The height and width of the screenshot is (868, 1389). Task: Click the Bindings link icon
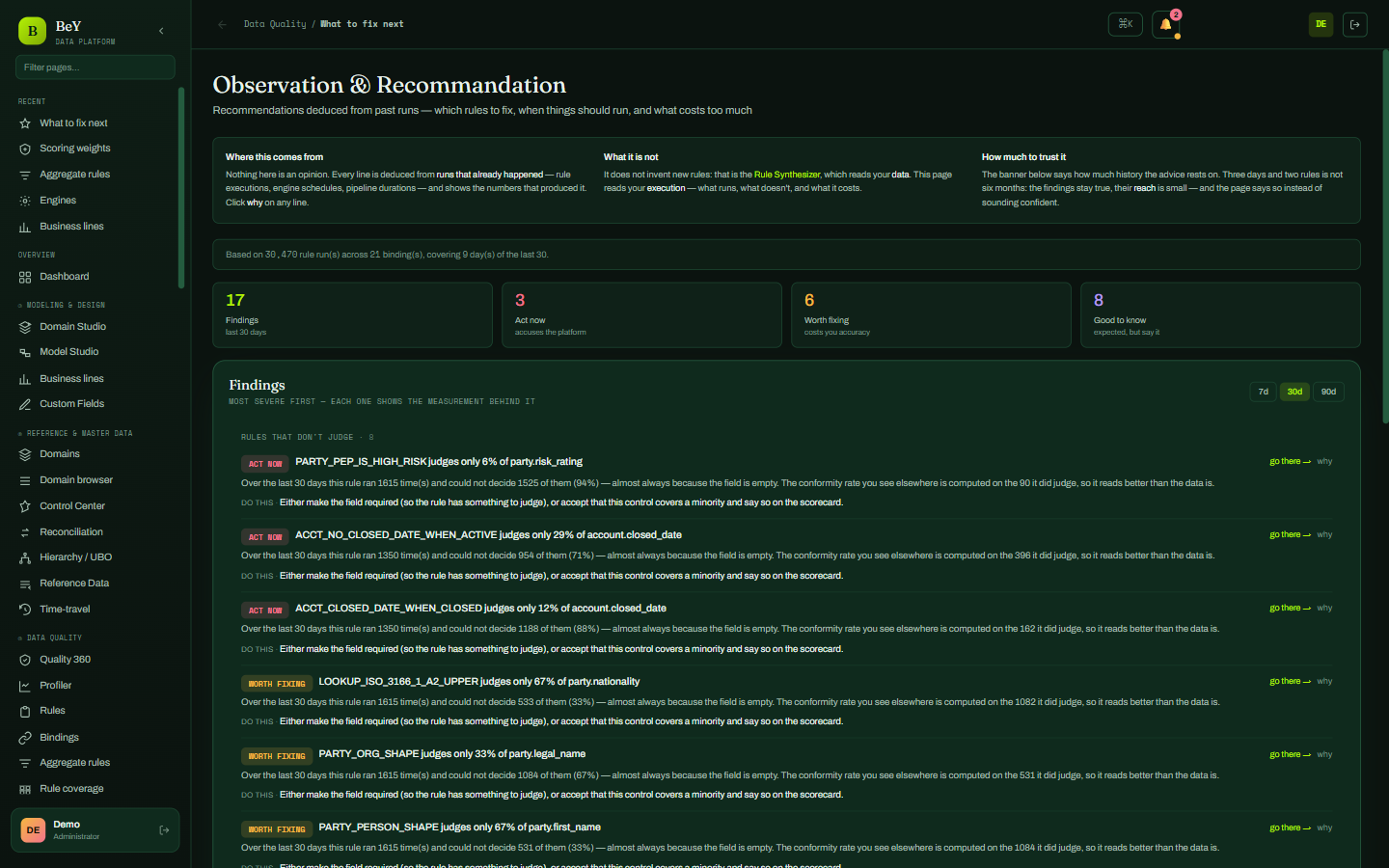[25, 738]
